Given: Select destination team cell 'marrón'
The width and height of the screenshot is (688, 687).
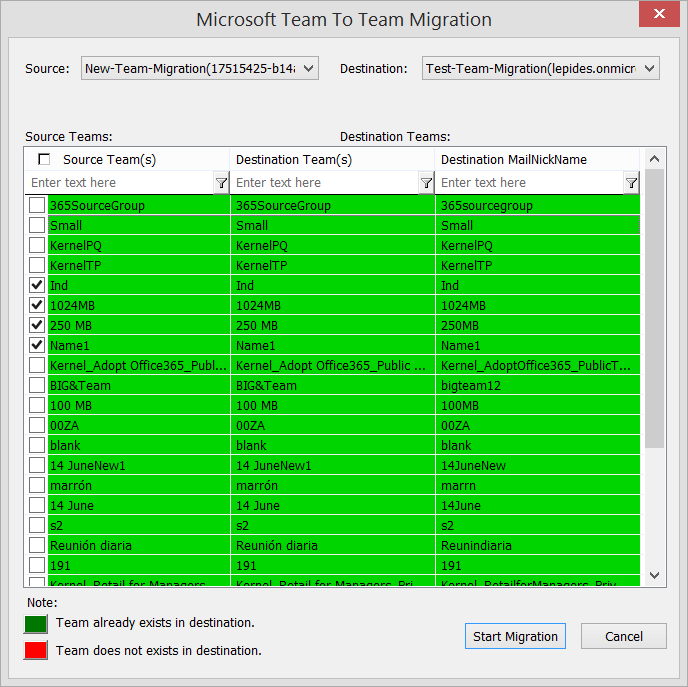Looking at the screenshot, I should point(333,485).
